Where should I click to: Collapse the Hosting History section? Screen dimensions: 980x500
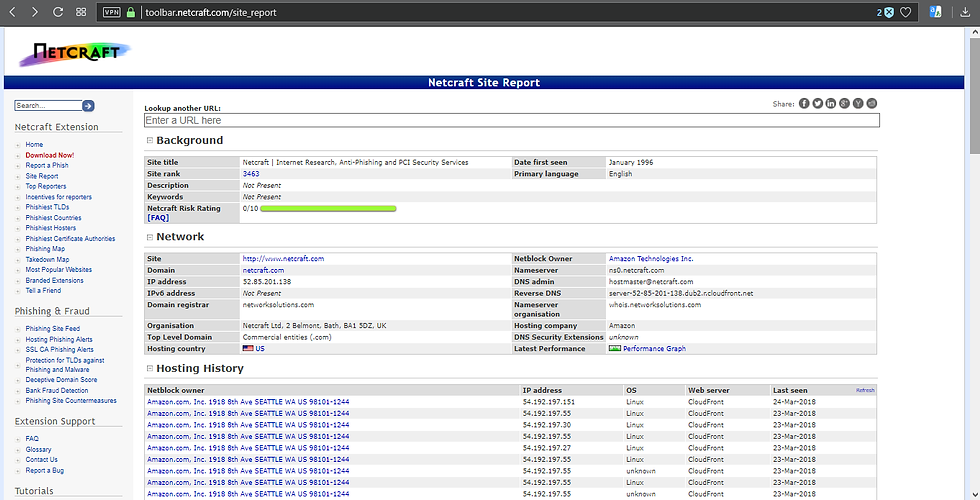tap(149, 369)
